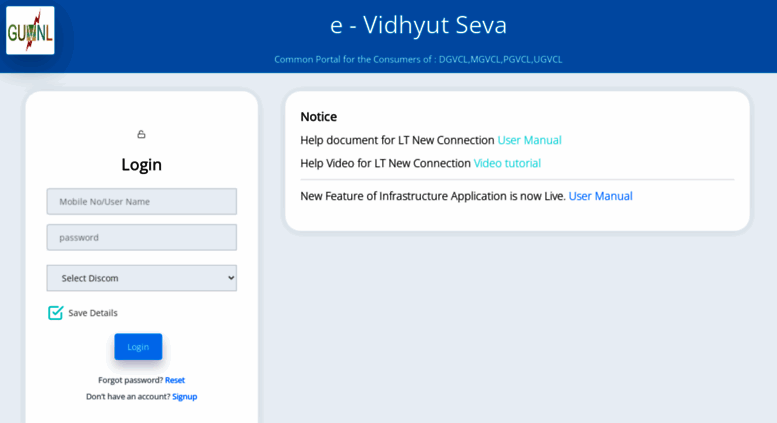This screenshot has height=423, width=777.
Task: Click the 'Forgot password?' text
Action: (130, 380)
